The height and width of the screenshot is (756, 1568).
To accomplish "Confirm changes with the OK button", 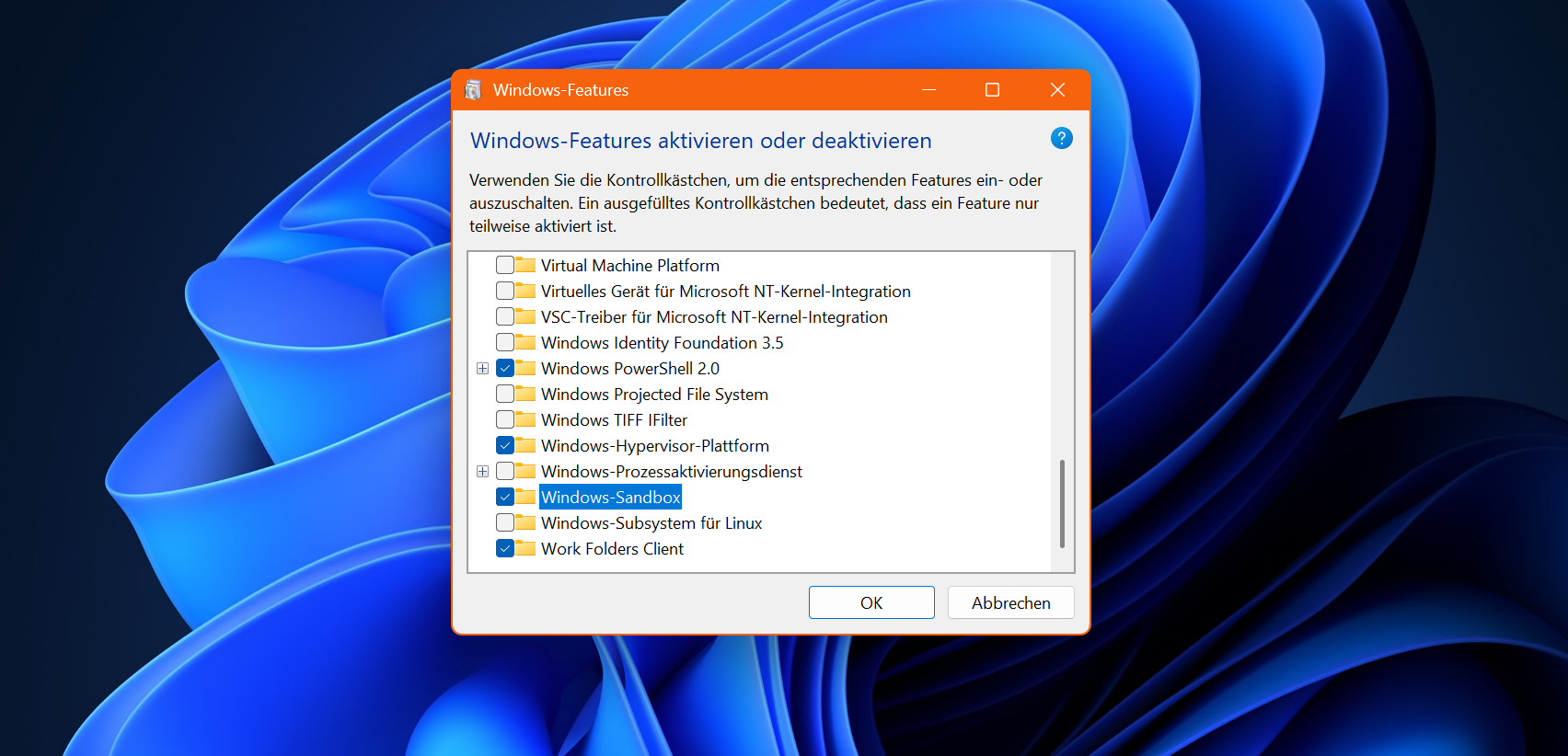I will 870,602.
